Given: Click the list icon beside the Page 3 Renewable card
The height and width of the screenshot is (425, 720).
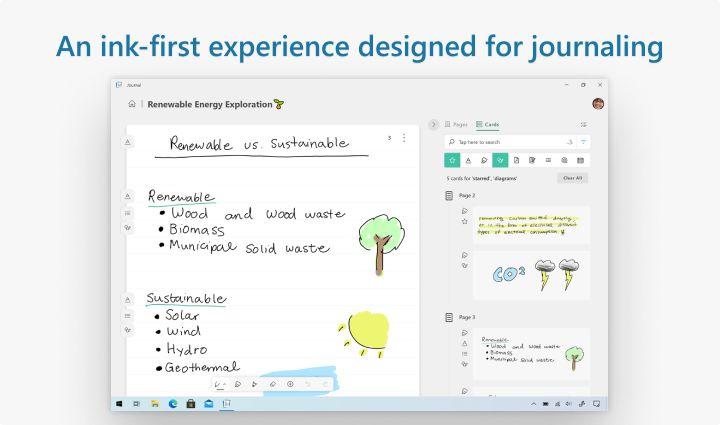Looking at the screenshot, I should click(x=465, y=354).
